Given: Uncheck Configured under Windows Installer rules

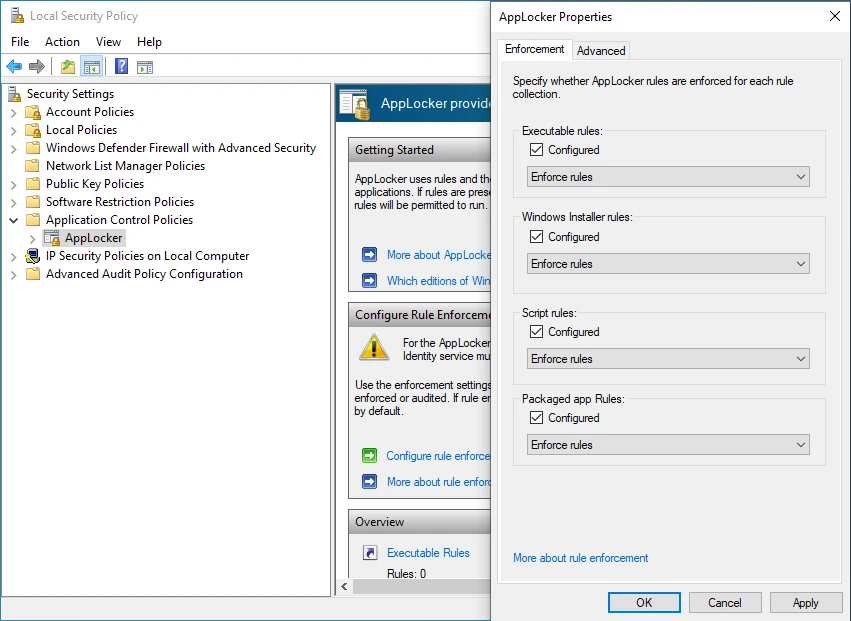Looking at the screenshot, I should coord(536,236).
